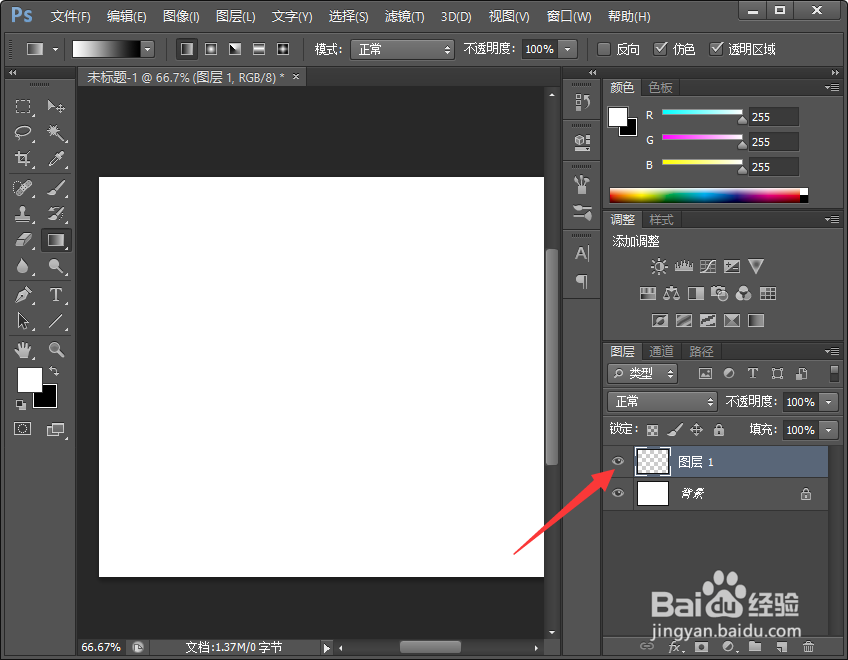Open layer style fx menu
Screen dimensions: 848x660
tap(675, 647)
